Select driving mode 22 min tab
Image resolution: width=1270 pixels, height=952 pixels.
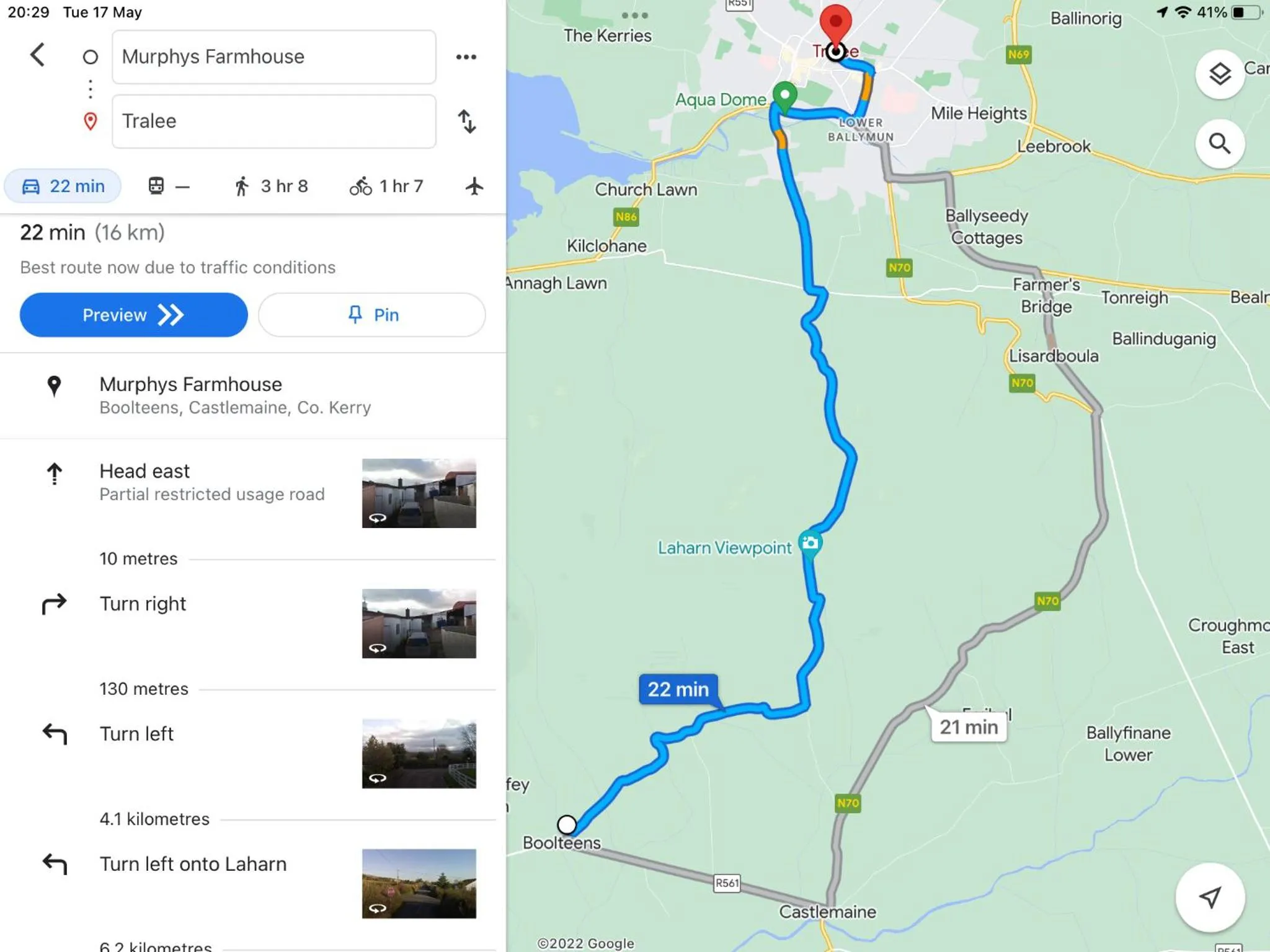63,186
